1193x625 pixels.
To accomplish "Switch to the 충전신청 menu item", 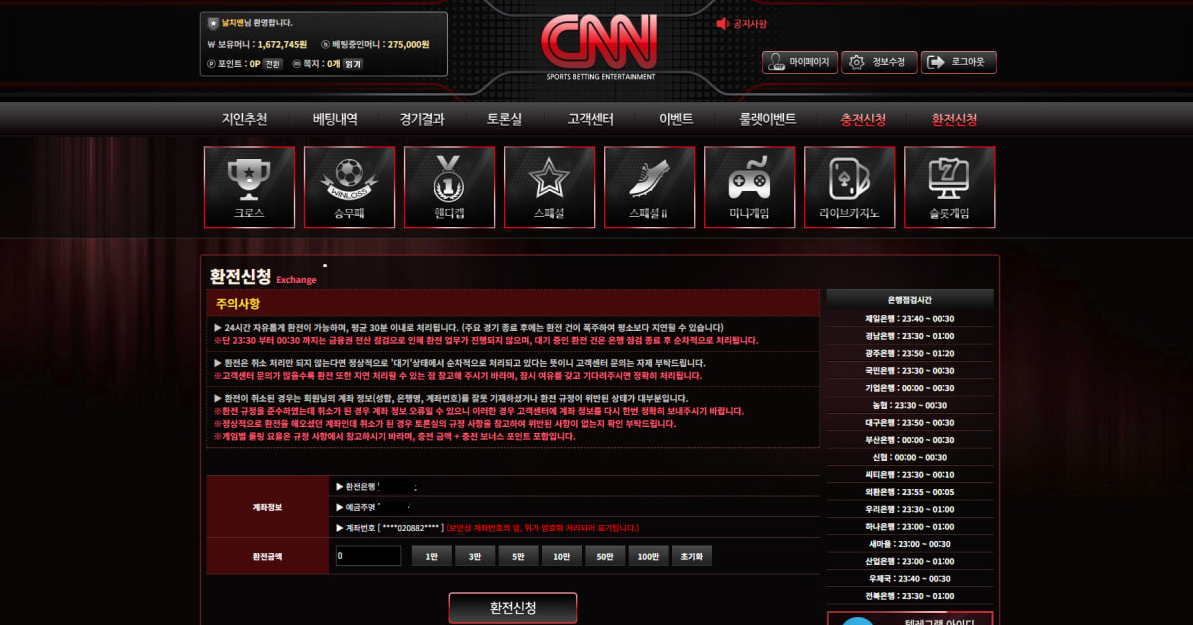I will [863, 119].
